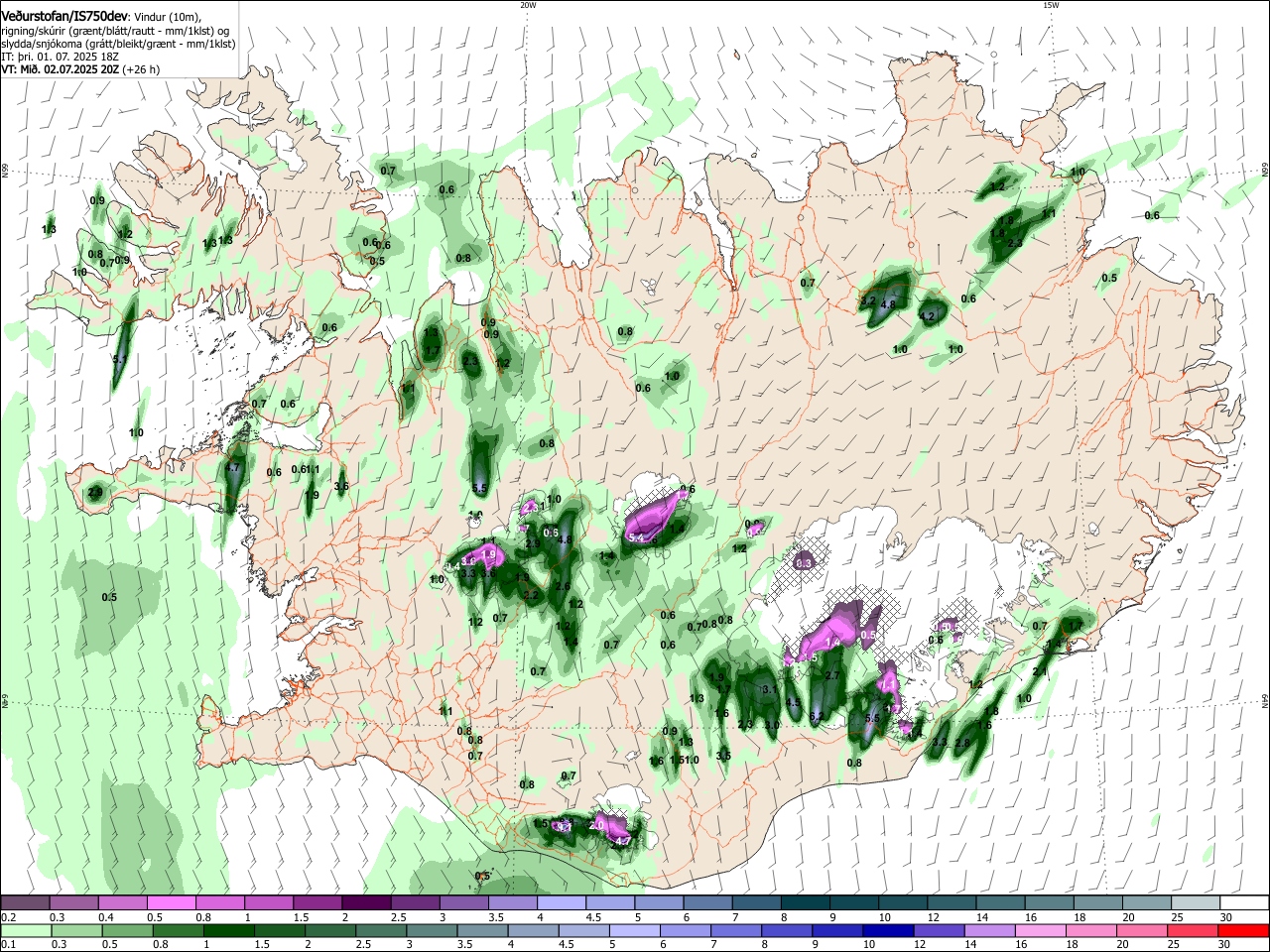Click the 2.6 rainfall value label
The image size is (1270, 952).
[x=563, y=587]
